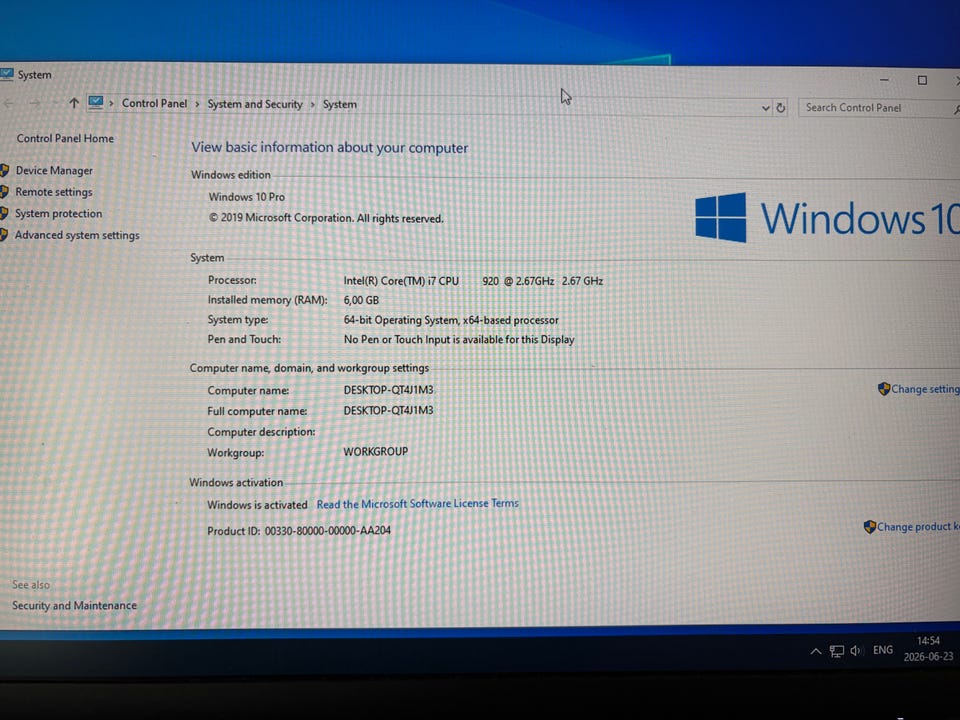Open Security and Maintenance link

tap(74, 605)
